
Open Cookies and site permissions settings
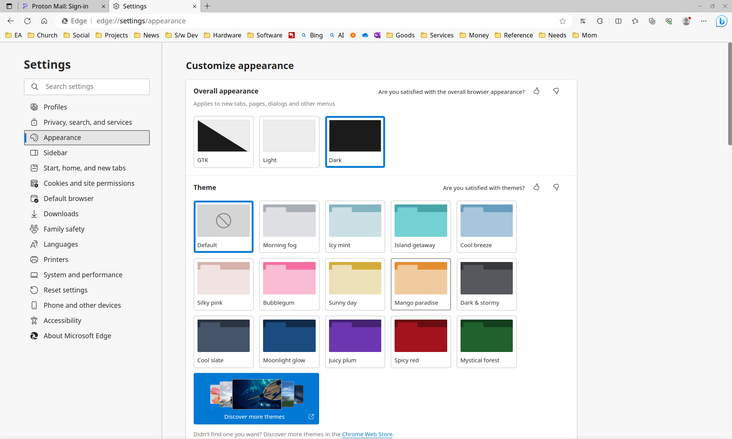pyautogui.click(x=87, y=183)
